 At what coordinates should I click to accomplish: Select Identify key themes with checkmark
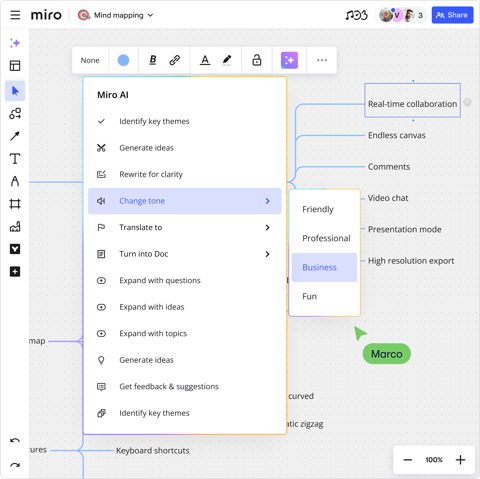coord(185,121)
